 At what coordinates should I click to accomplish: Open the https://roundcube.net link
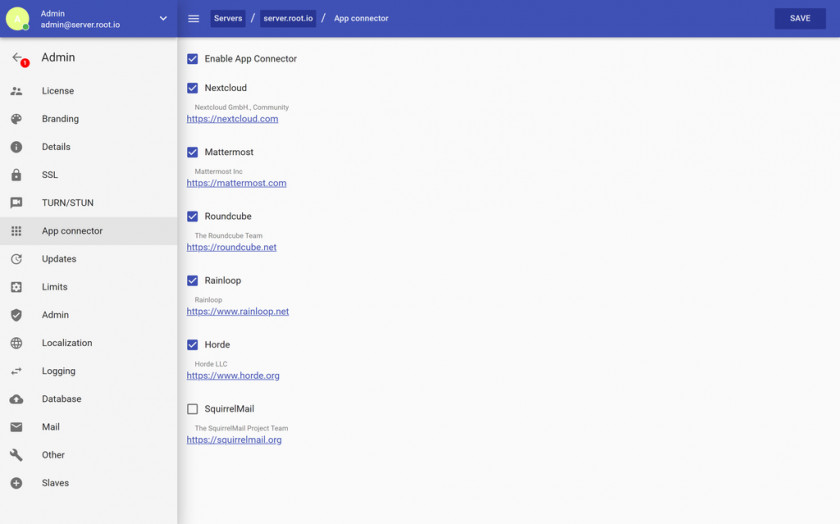point(231,248)
